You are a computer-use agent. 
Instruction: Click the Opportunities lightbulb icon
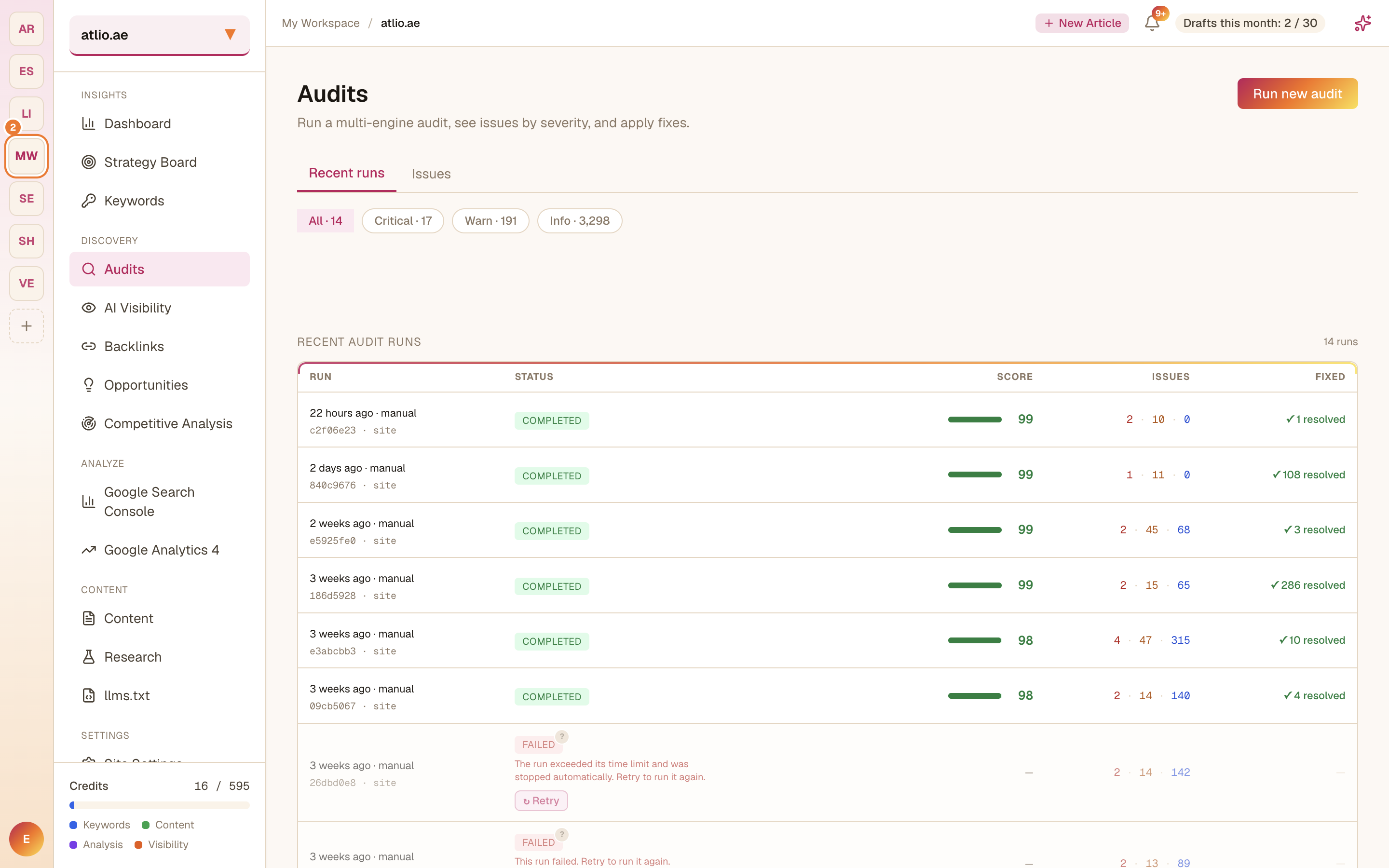pos(88,385)
